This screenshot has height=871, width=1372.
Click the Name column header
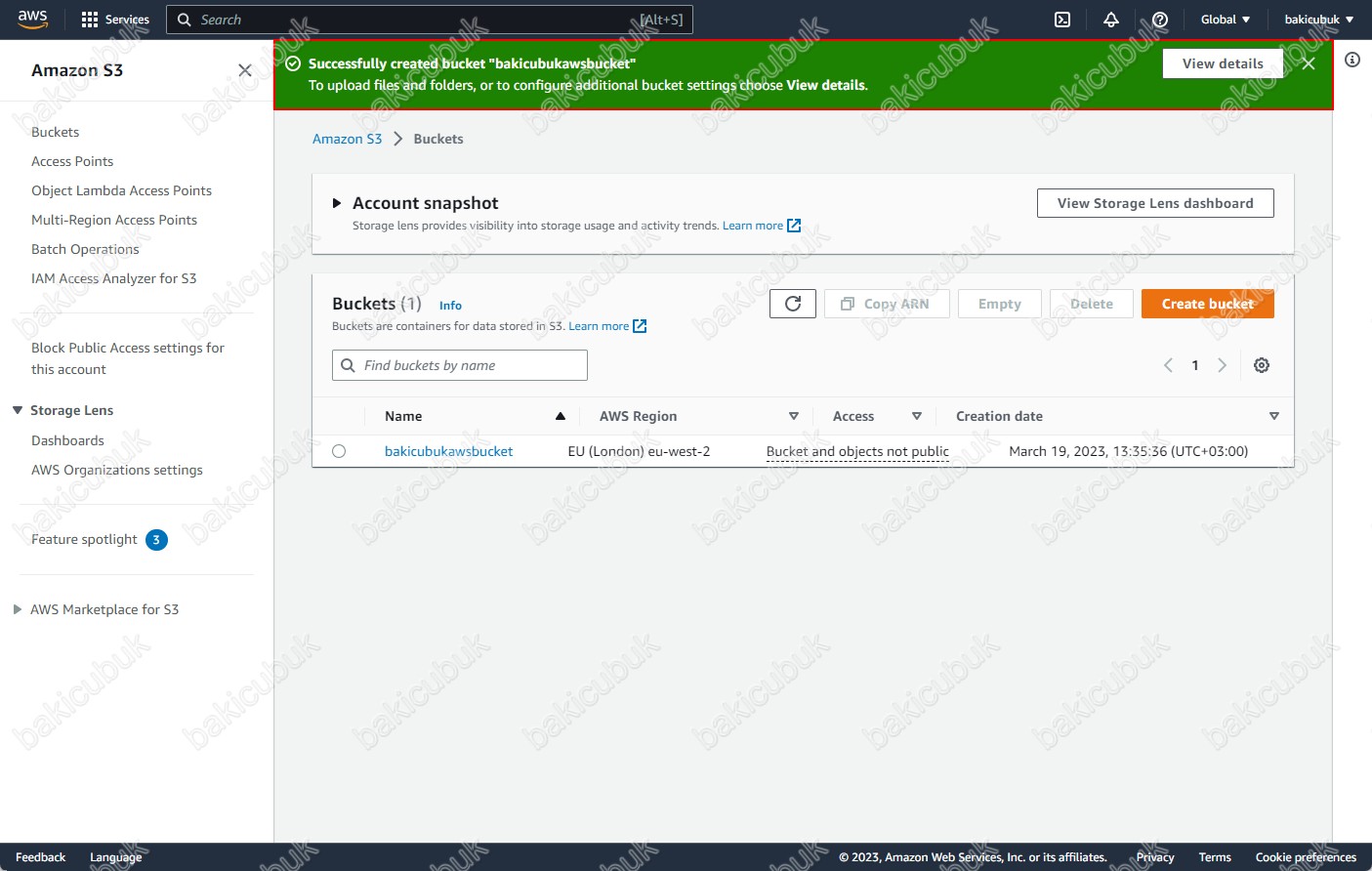tap(403, 416)
